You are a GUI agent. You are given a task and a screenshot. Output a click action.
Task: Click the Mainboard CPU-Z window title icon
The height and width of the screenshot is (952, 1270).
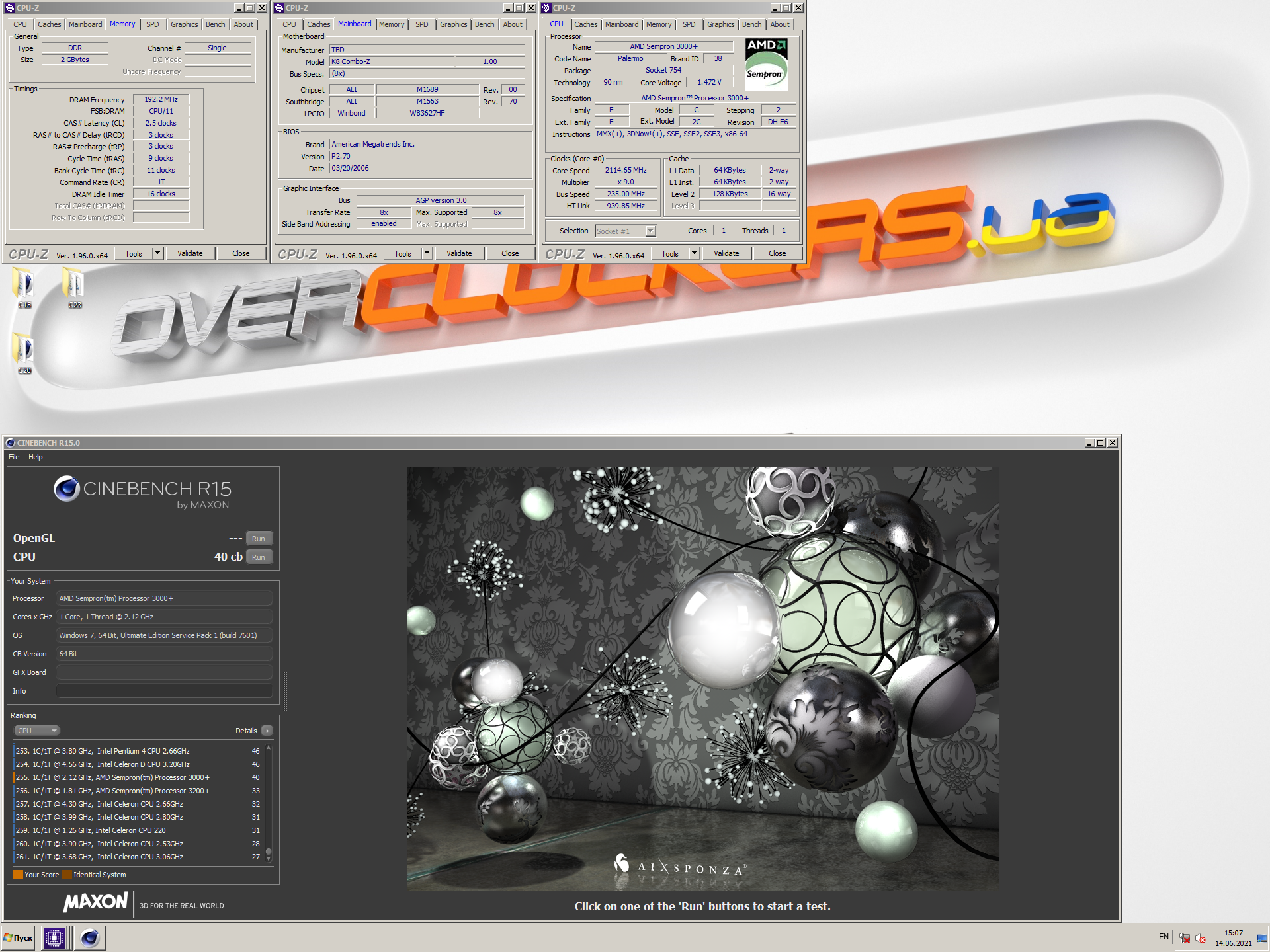tap(279, 7)
